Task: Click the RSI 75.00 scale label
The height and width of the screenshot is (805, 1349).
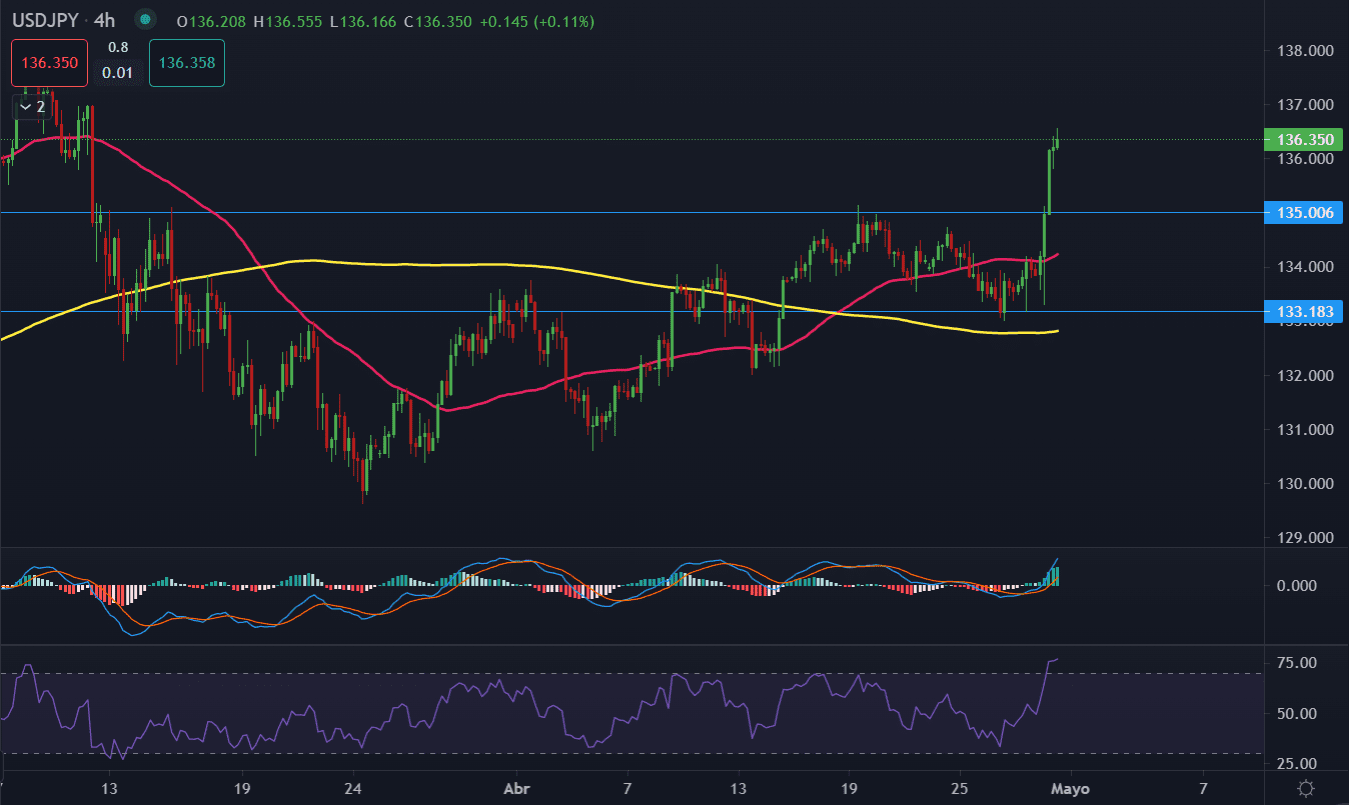Action: click(1297, 663)
